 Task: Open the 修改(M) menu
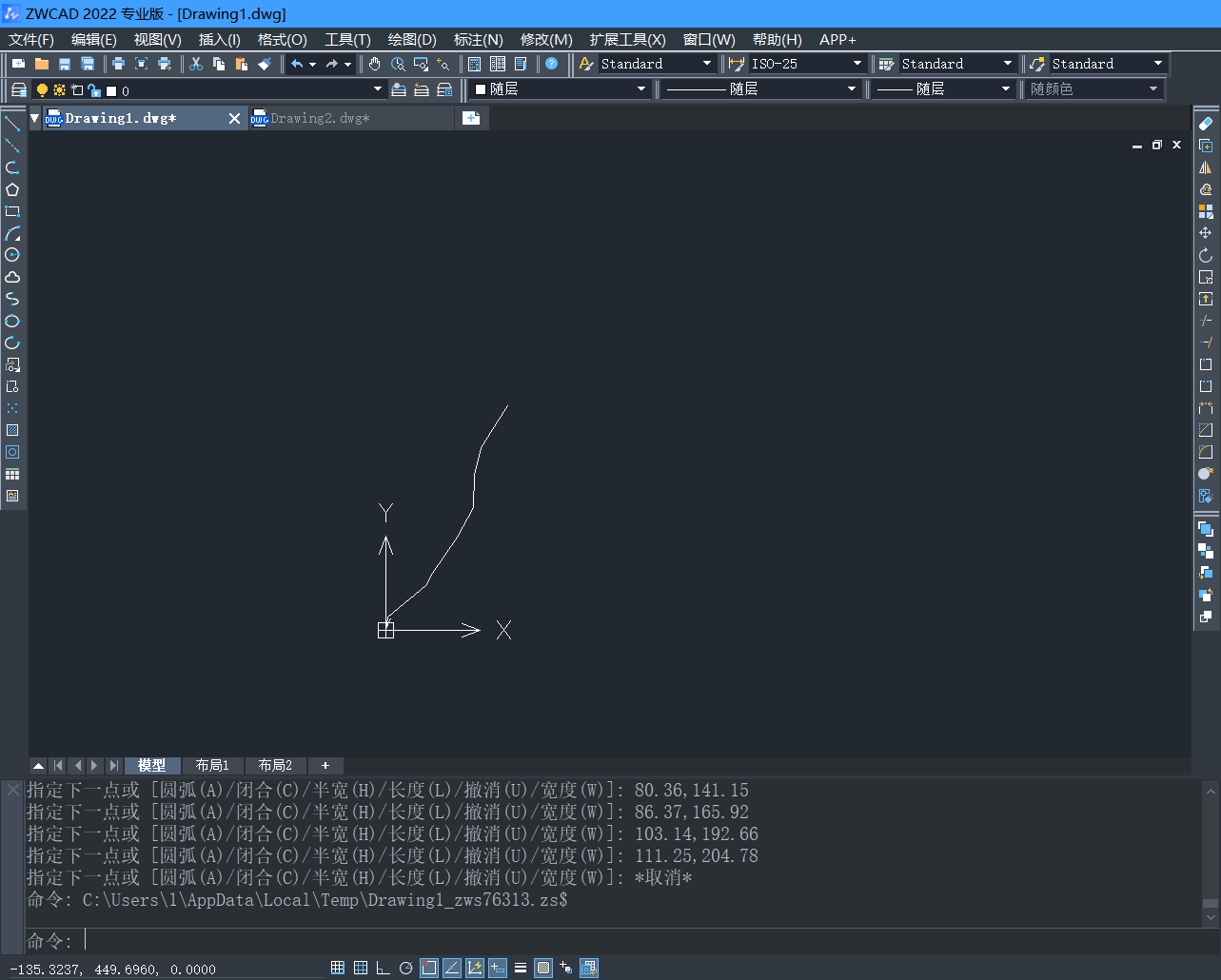(x=546, y=39)
